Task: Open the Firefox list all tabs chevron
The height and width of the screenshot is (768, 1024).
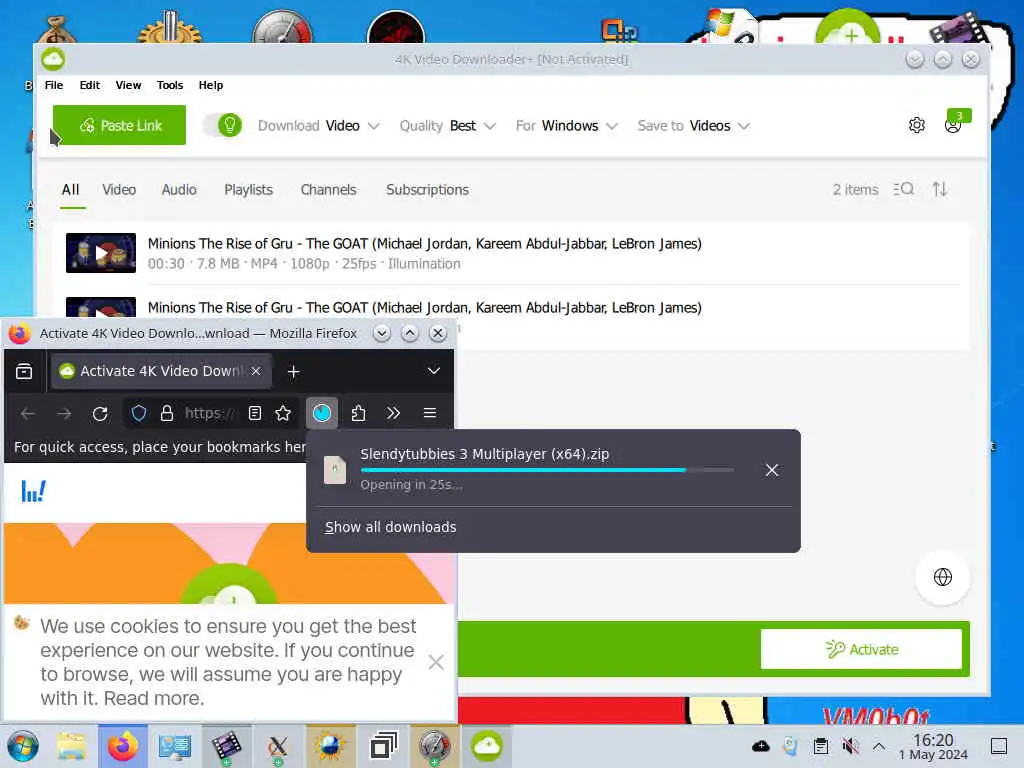Action: click(434, 371)
